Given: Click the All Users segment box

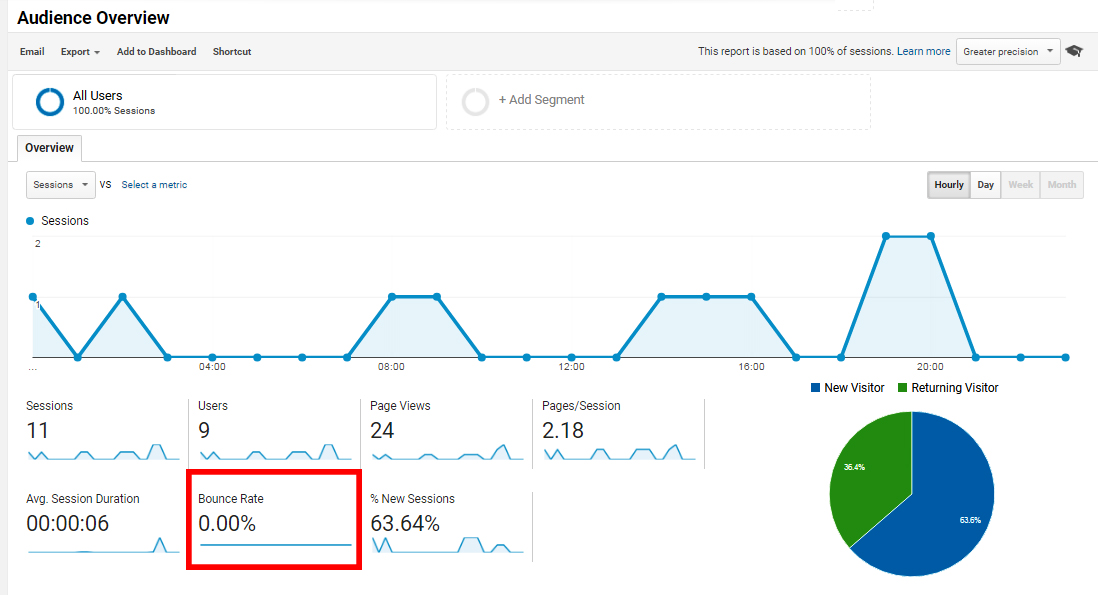Looking at the screenshot, I should (x=224, y=102).
